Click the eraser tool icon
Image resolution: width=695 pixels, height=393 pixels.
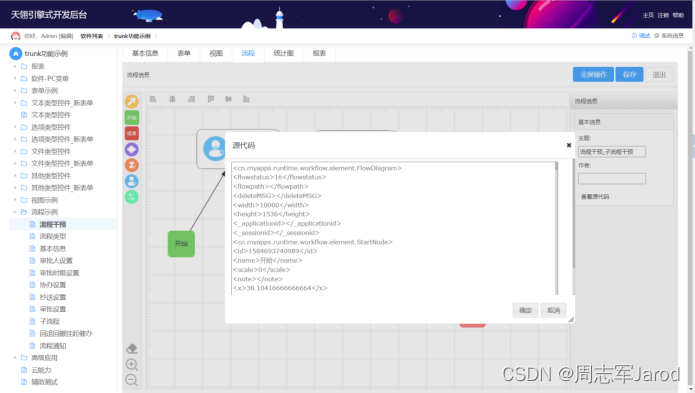[x=132, y=349]
